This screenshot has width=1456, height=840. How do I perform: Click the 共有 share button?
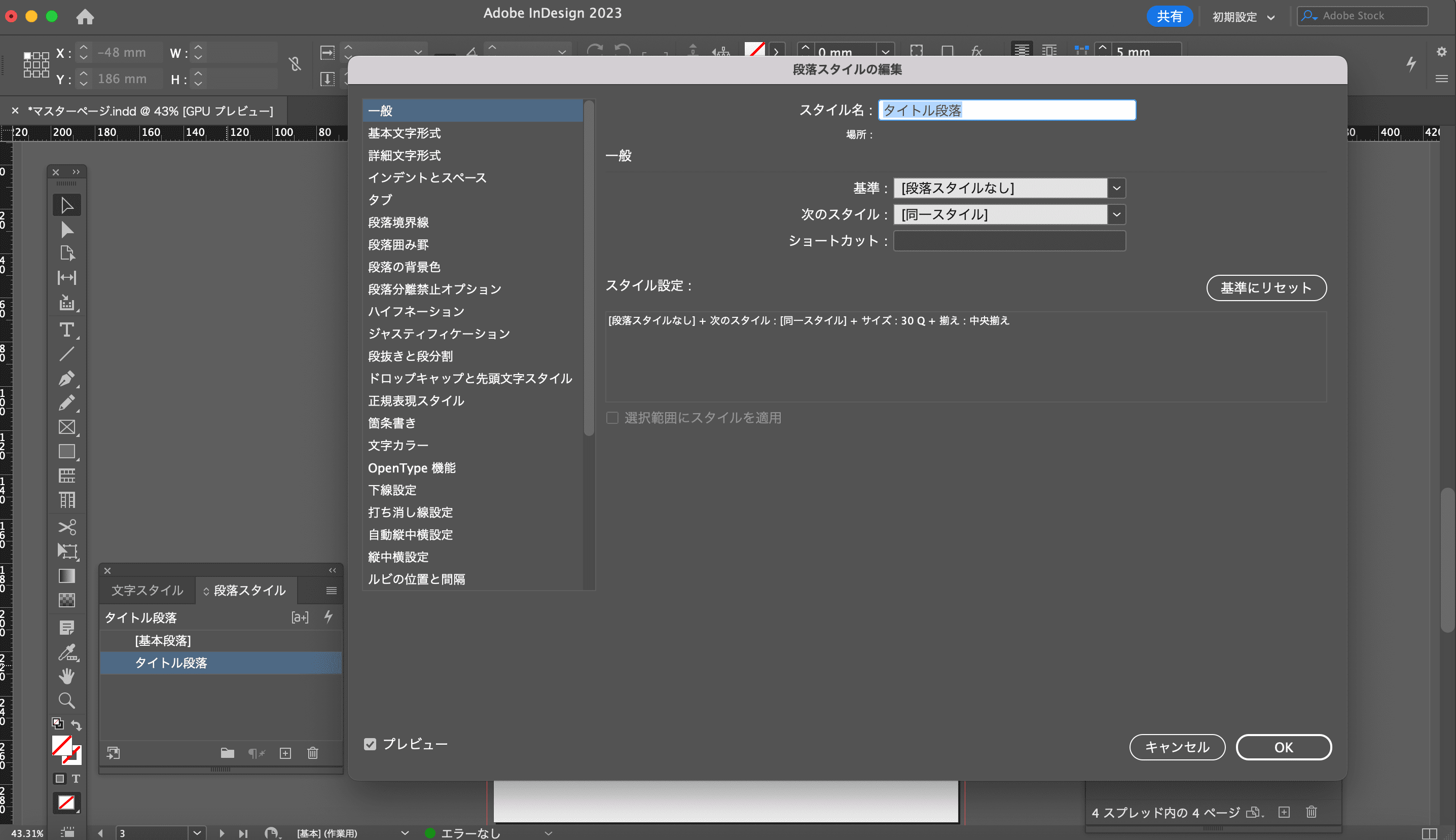(1169, 16)
